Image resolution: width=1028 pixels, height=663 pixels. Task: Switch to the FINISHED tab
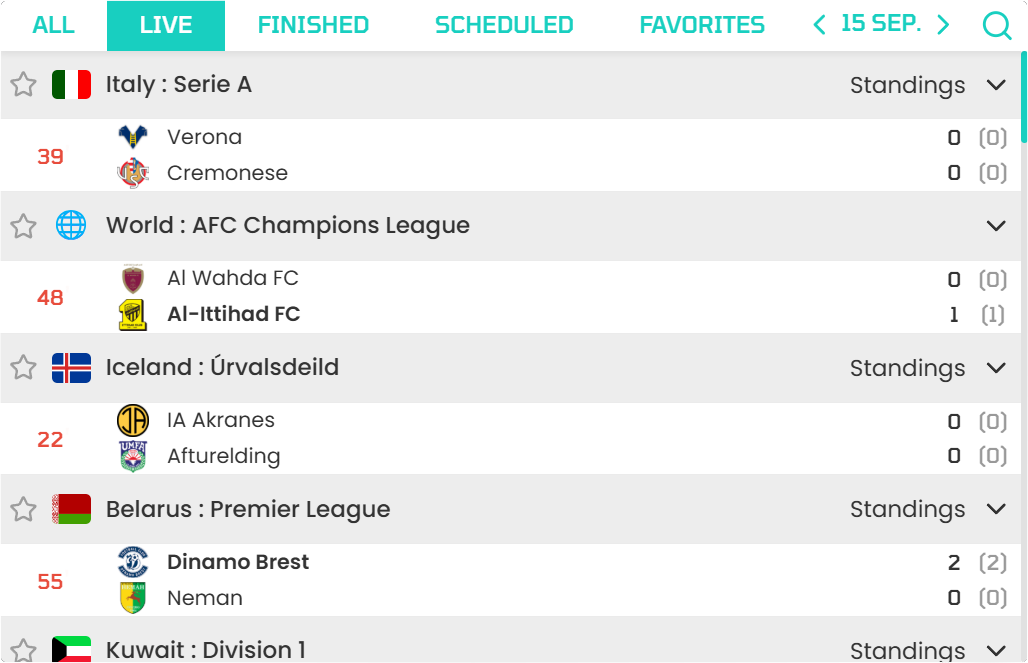coord(313,26)
